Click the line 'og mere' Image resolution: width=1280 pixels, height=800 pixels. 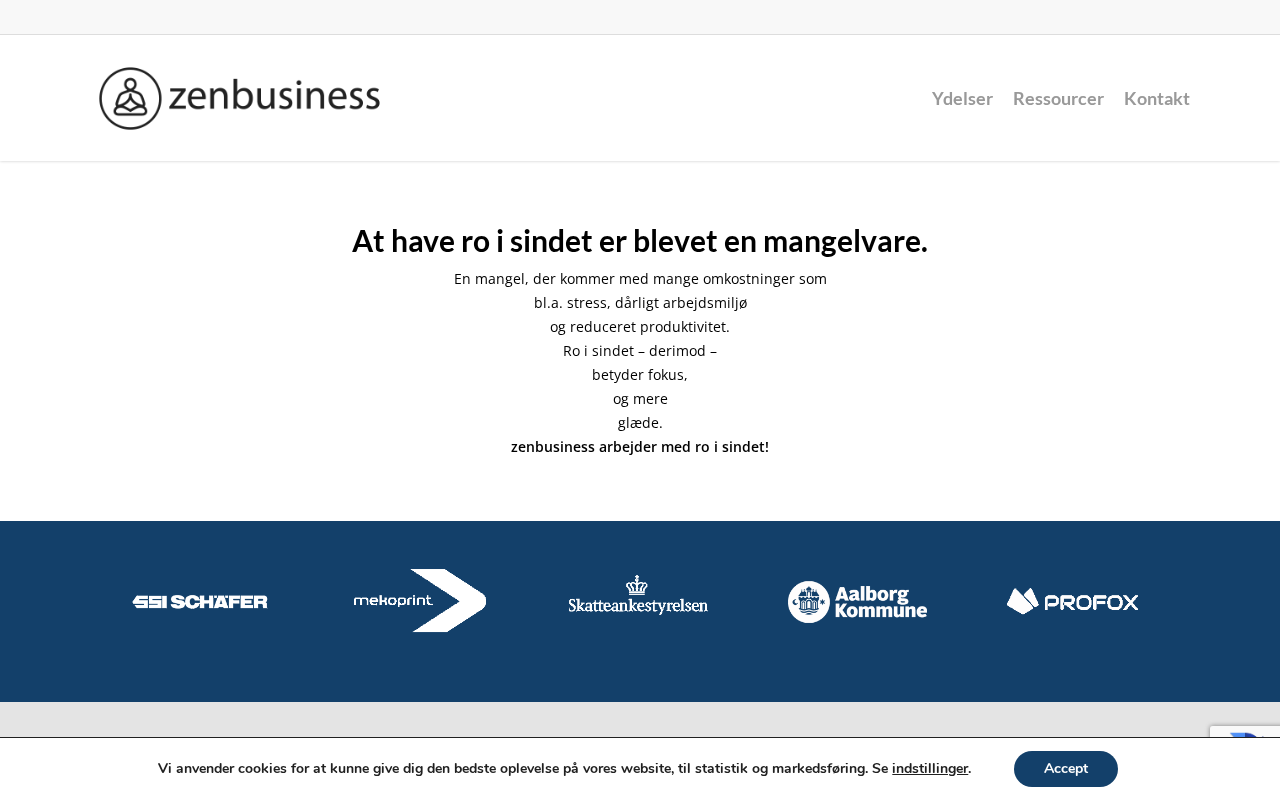click(640, 399)
